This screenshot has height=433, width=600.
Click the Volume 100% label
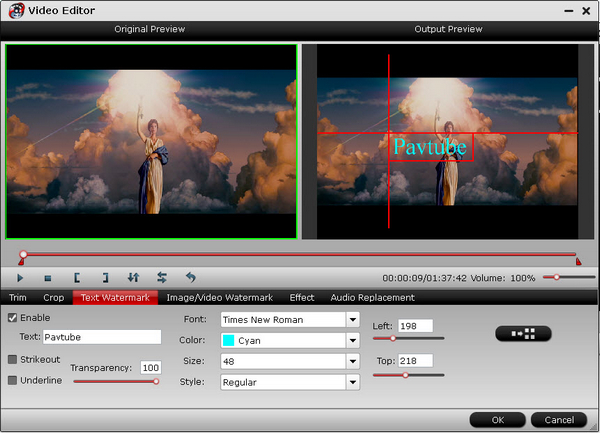click(503, 278)
